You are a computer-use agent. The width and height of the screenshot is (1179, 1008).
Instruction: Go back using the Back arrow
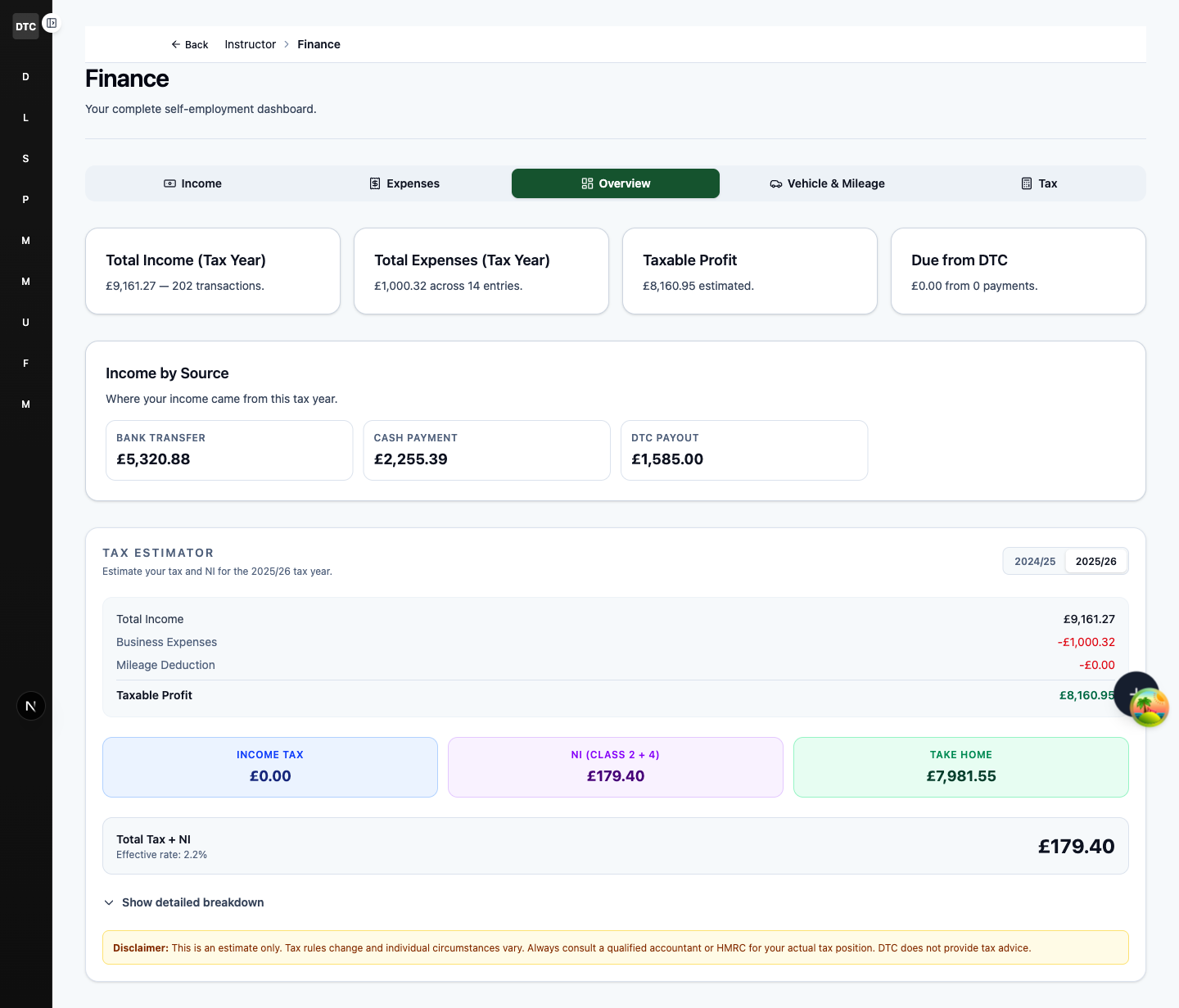pos(189,44)
